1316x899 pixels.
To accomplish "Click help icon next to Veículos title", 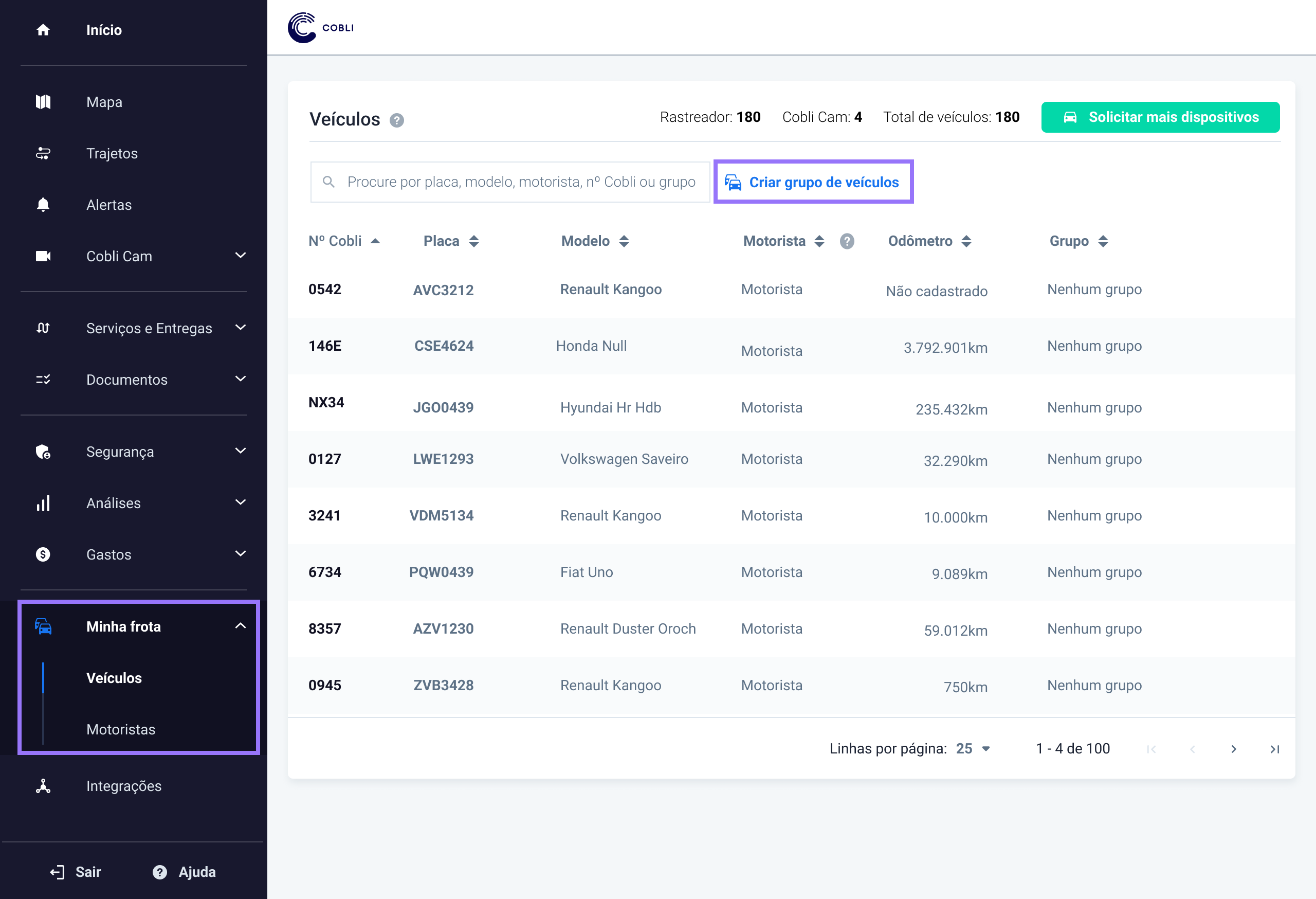I will 396,120.
